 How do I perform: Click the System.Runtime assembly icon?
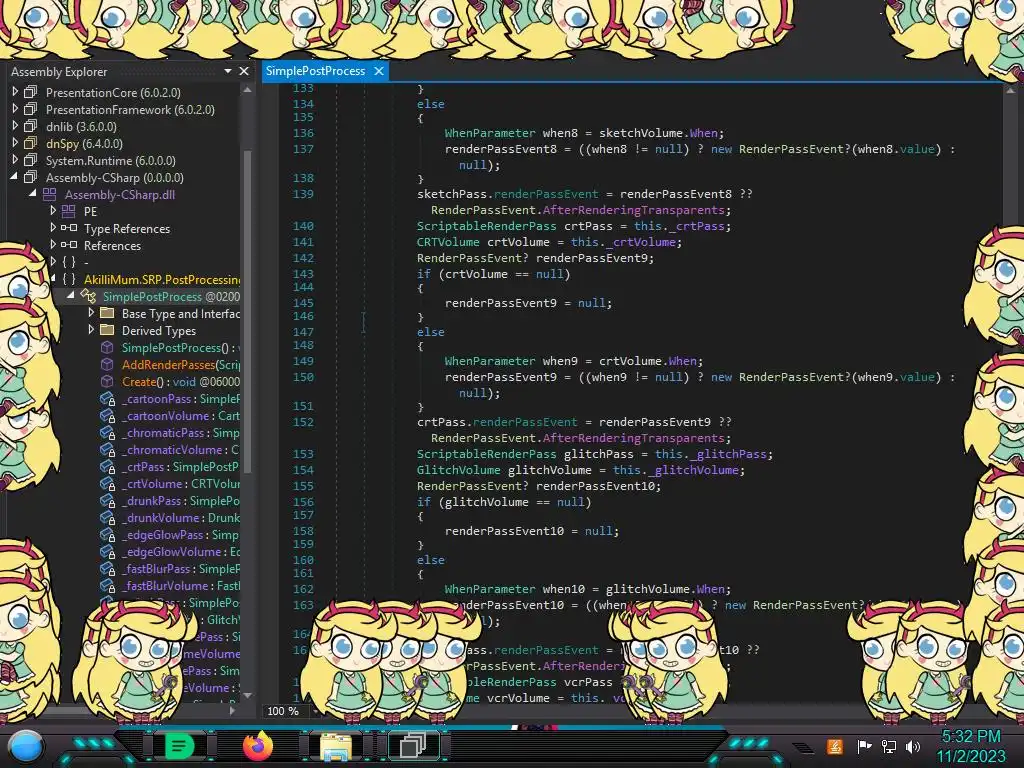point(31,160)
